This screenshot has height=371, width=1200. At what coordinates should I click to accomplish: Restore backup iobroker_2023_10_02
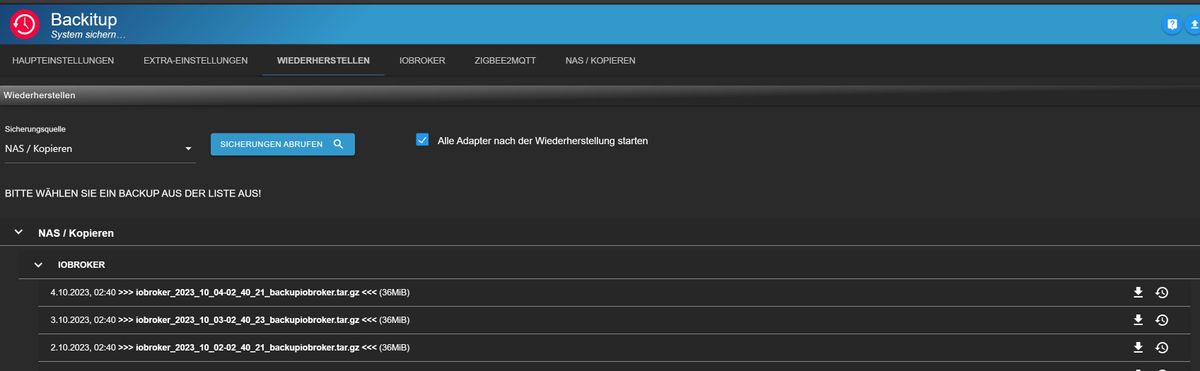point(1162,347)
